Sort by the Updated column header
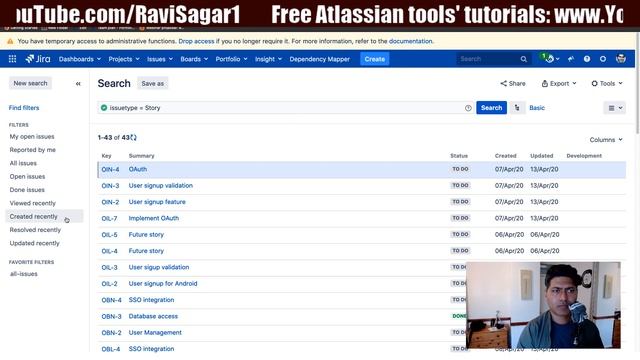This screenshot has height=360, width=640. pos(542,156)
